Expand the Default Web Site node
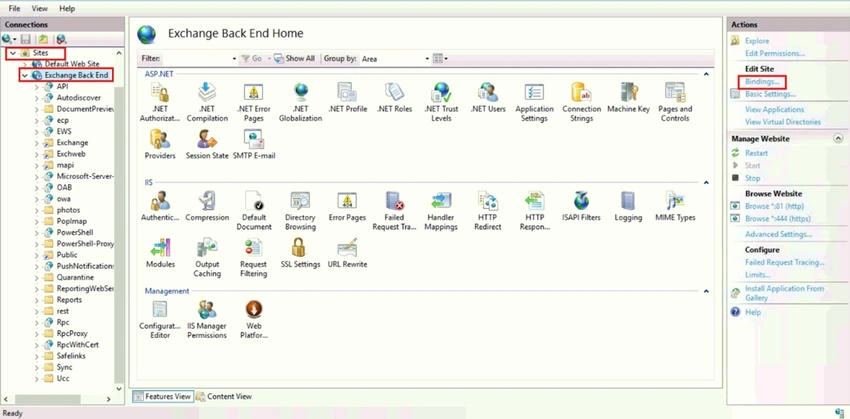 [x=24, y=64]
